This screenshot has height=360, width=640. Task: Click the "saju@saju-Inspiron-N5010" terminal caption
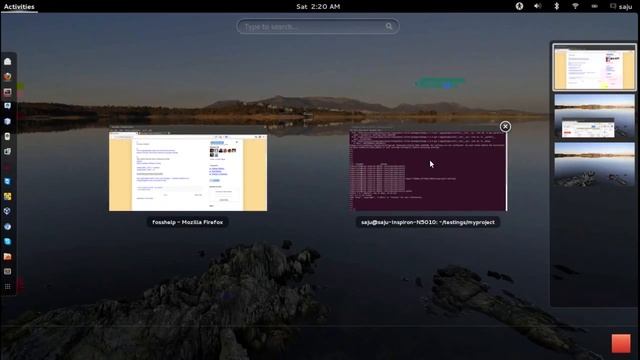(x=428, y=222)
